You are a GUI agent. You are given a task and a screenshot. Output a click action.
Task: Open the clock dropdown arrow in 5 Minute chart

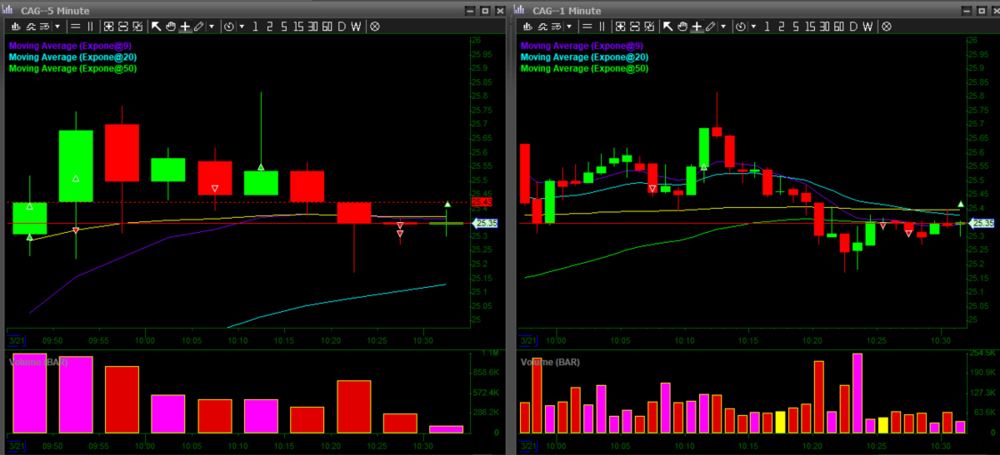pos(243,25)
